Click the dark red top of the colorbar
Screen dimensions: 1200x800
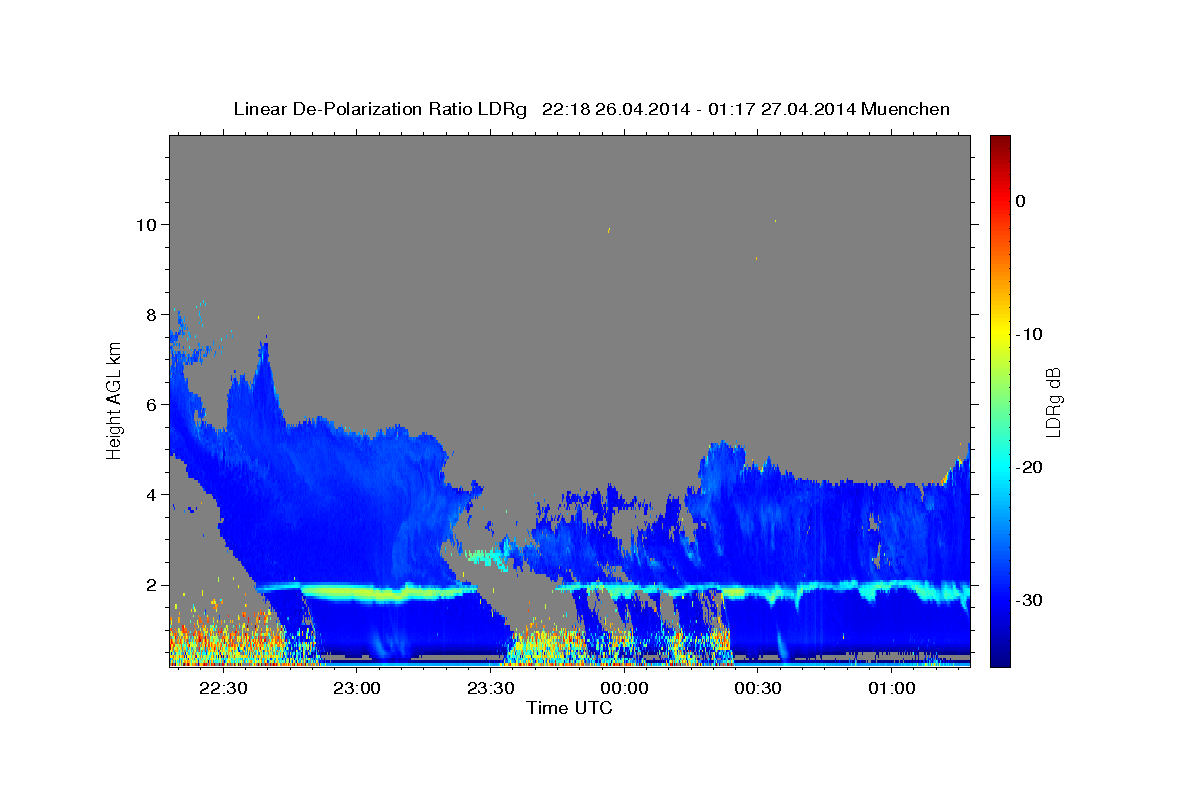(1000, 143)
